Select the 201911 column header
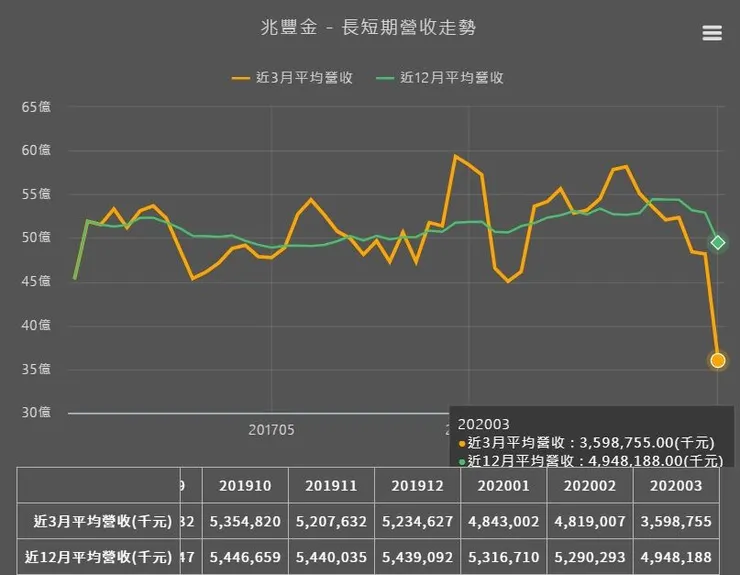Image resolution: width=740 pixels, height=575 pixels. pyautogui.click(x=331, y=485)
